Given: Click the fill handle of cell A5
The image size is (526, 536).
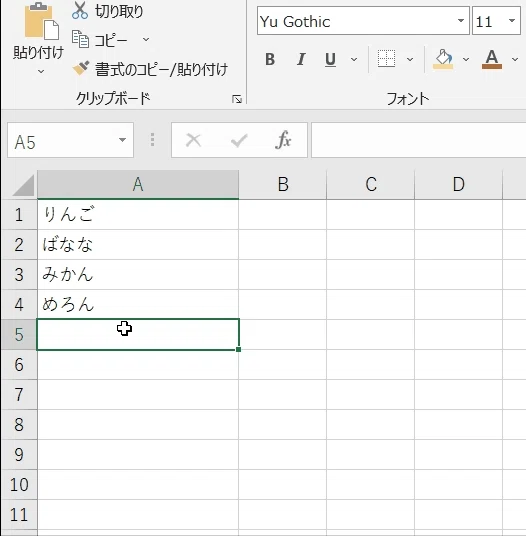Looking at the screenshot, I should click(238, 349).
